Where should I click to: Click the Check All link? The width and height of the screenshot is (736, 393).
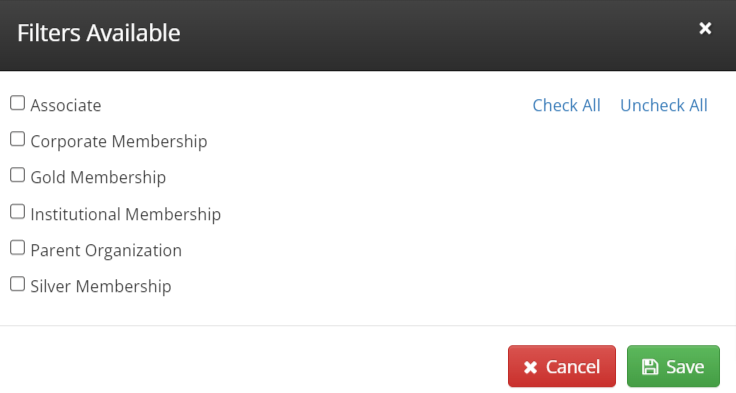pos(566,105)
